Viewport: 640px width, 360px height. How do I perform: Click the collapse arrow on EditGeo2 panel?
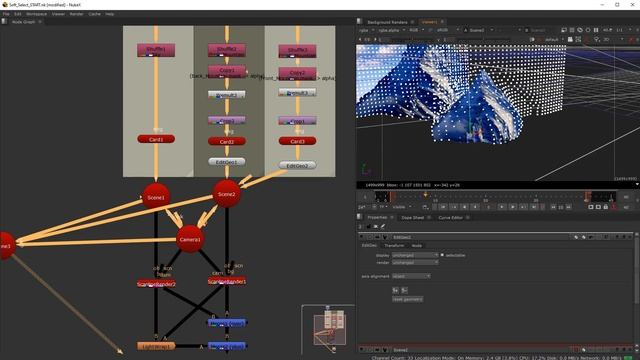click(361, 237)
